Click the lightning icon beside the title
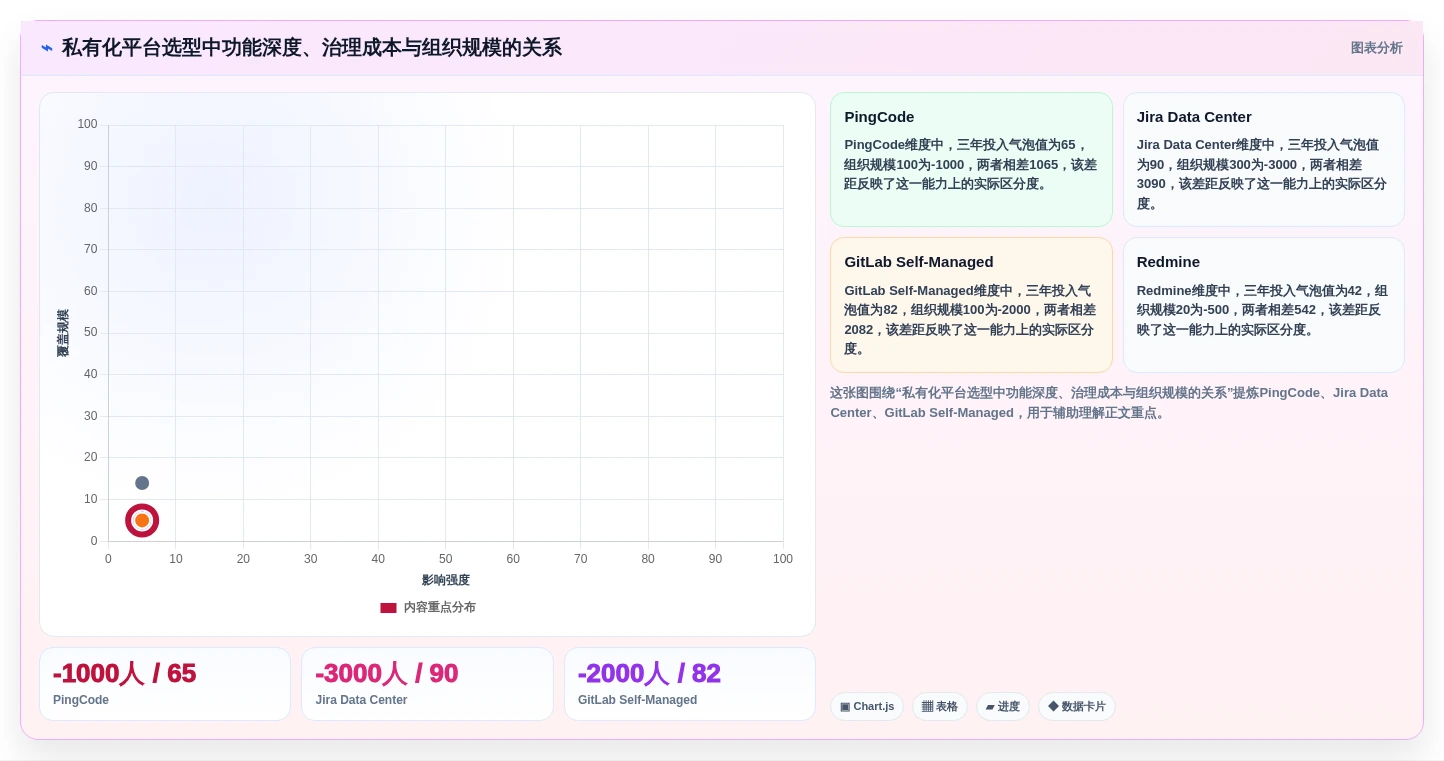The width and height of the screenshot is (1444, 761). pos(46,48)
